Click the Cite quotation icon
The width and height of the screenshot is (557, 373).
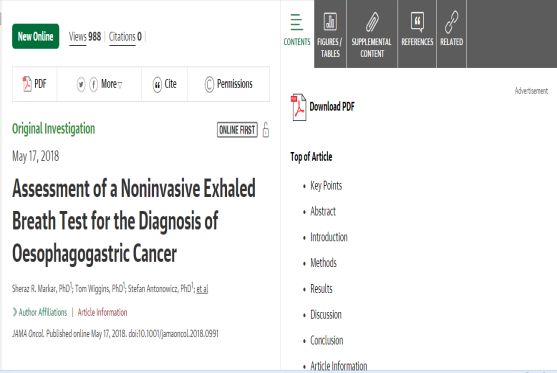[x=157, y=85]
